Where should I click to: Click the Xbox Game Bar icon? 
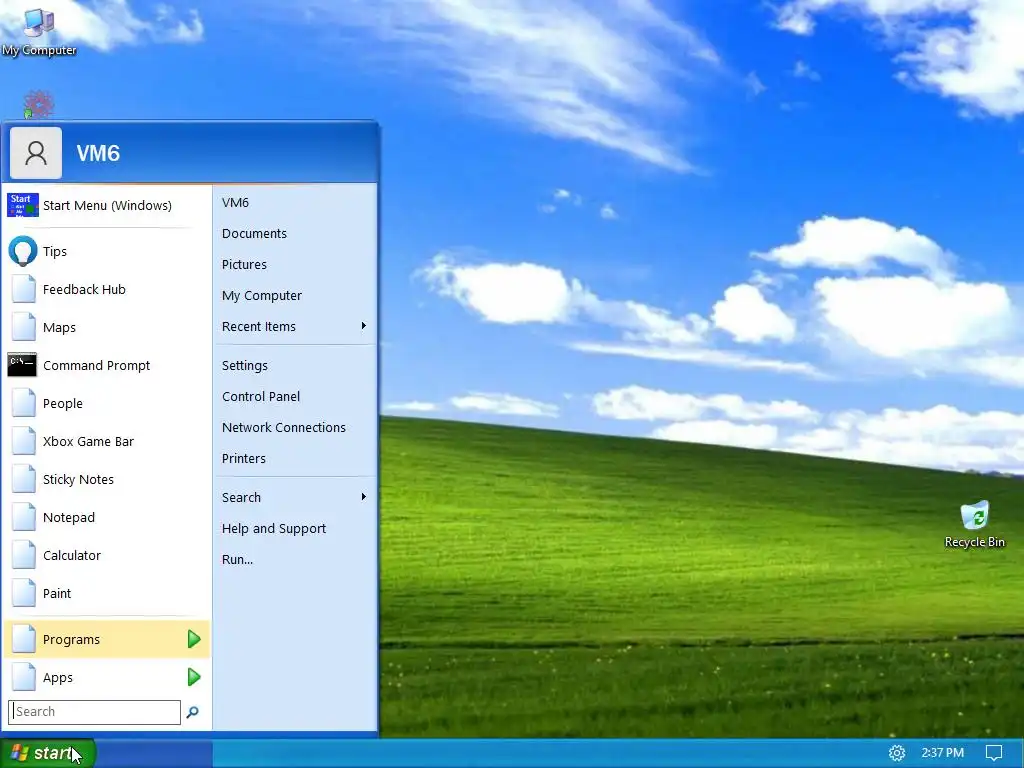point(24,441)
